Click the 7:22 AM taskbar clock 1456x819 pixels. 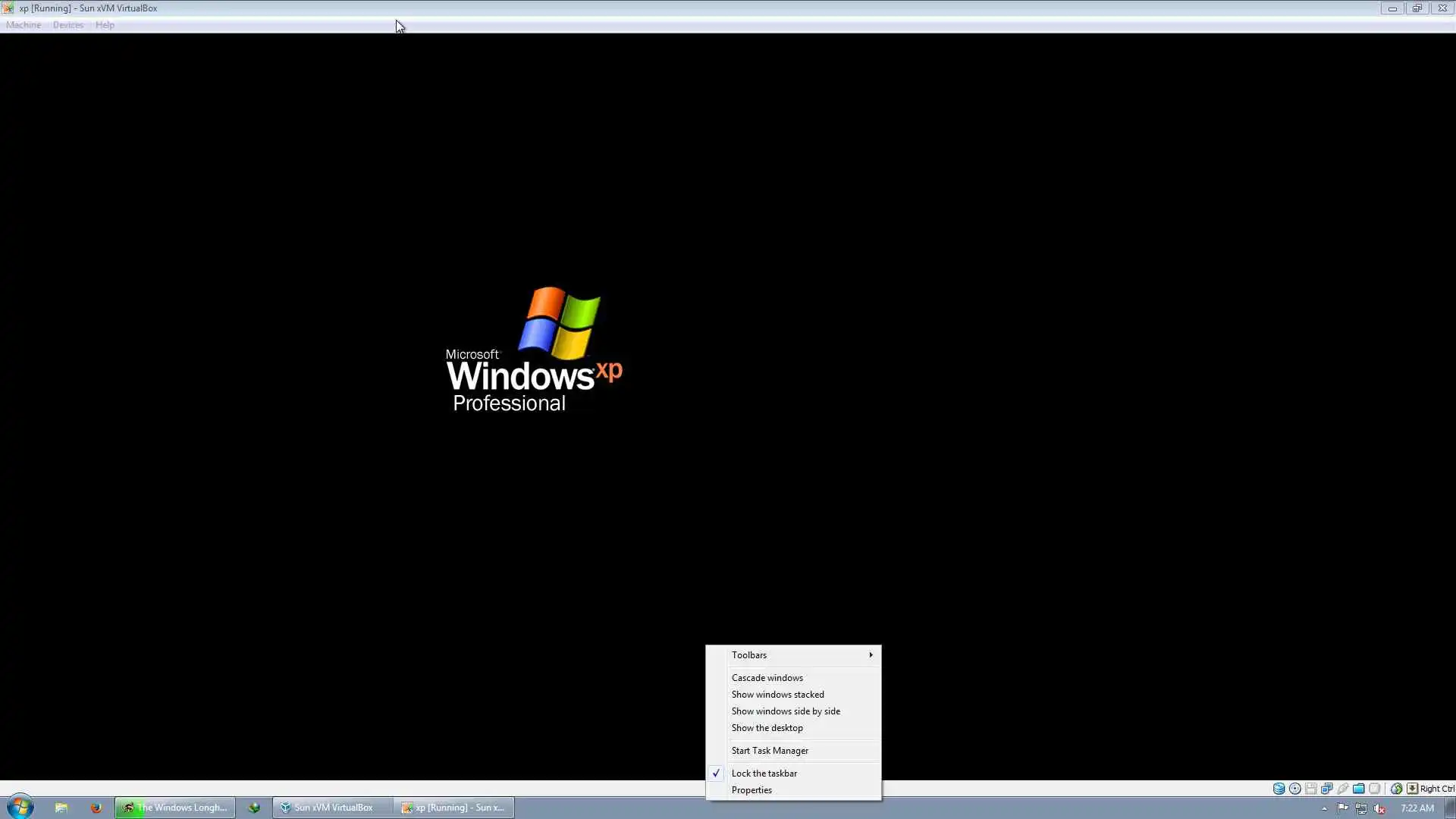coord(1417,808)
